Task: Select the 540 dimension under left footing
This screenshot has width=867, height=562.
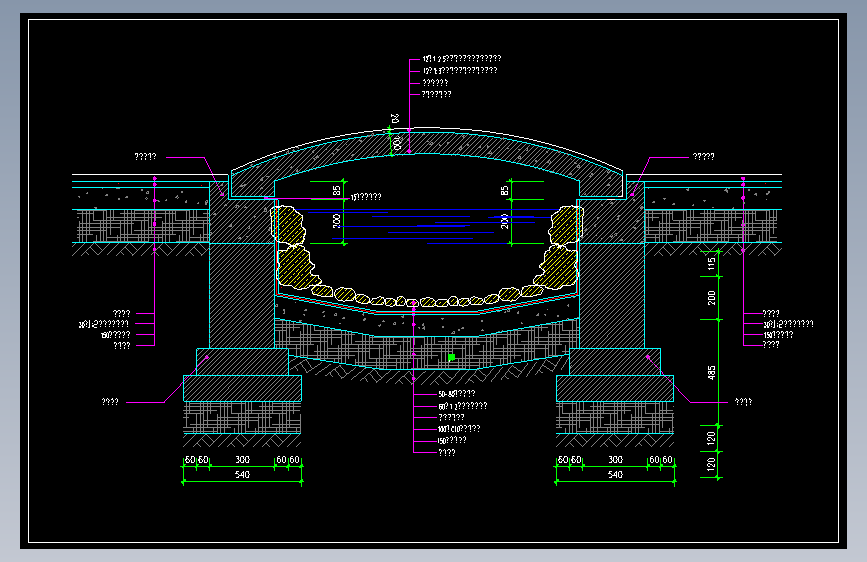Action: coord(242,475)
